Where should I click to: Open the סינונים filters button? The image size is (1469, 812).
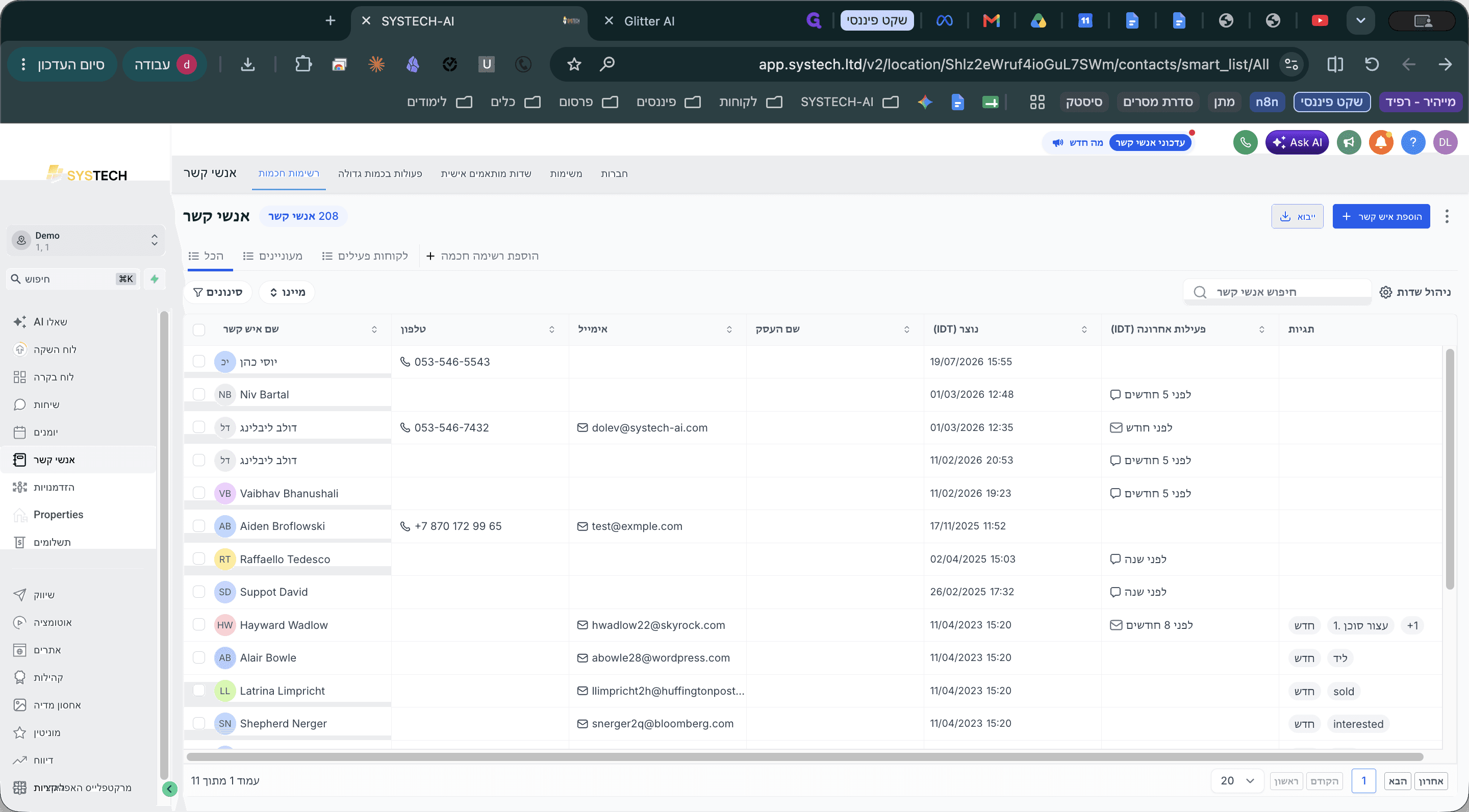218,292
